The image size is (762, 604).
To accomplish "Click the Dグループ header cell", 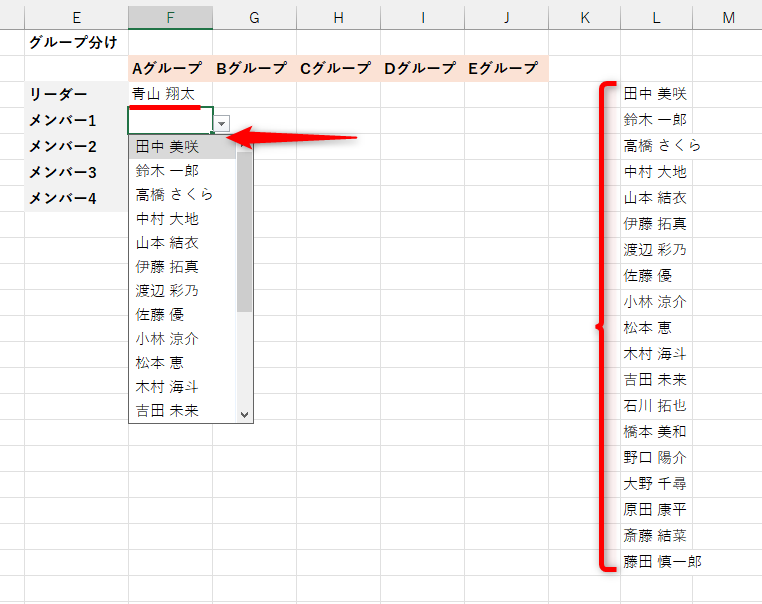I will pyautogui.click(x=422, y=68).
